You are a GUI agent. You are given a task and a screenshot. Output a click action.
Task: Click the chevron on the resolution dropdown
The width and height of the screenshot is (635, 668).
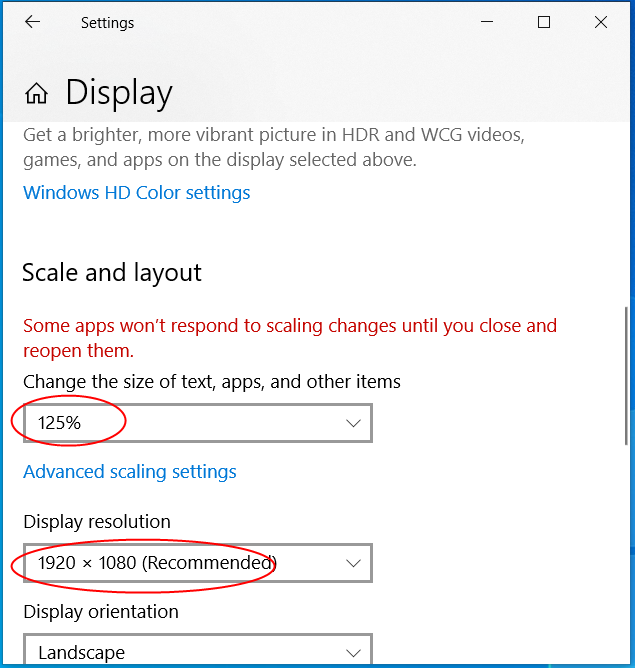pyautogui.click(x=353, y=563)
